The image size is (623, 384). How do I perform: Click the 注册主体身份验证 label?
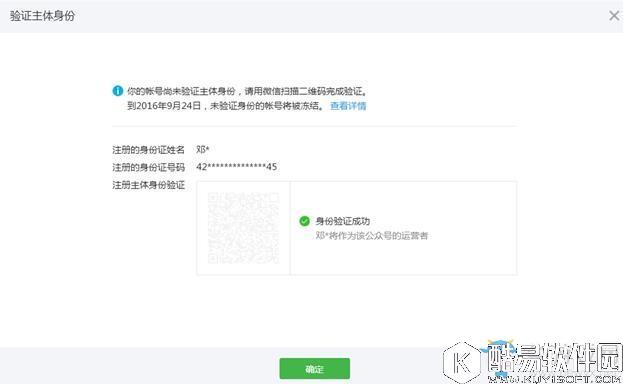point(148,185)
